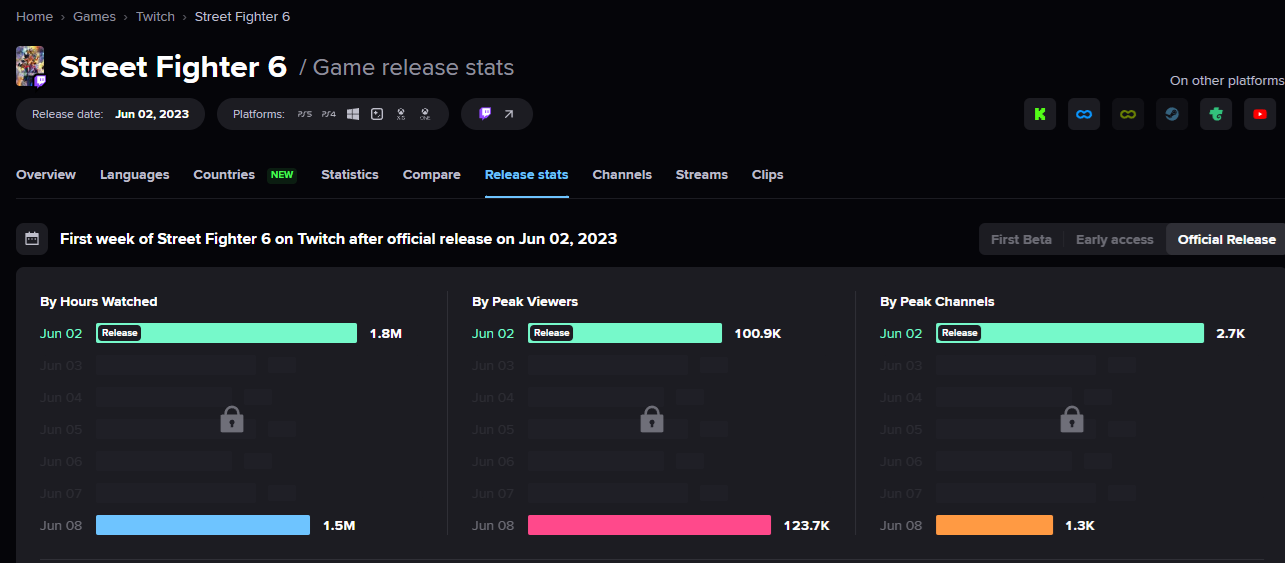The width and height of the screenshot is (1285, 563).
Task: Click the PS4 platform icon
Action: click(329, 114)
